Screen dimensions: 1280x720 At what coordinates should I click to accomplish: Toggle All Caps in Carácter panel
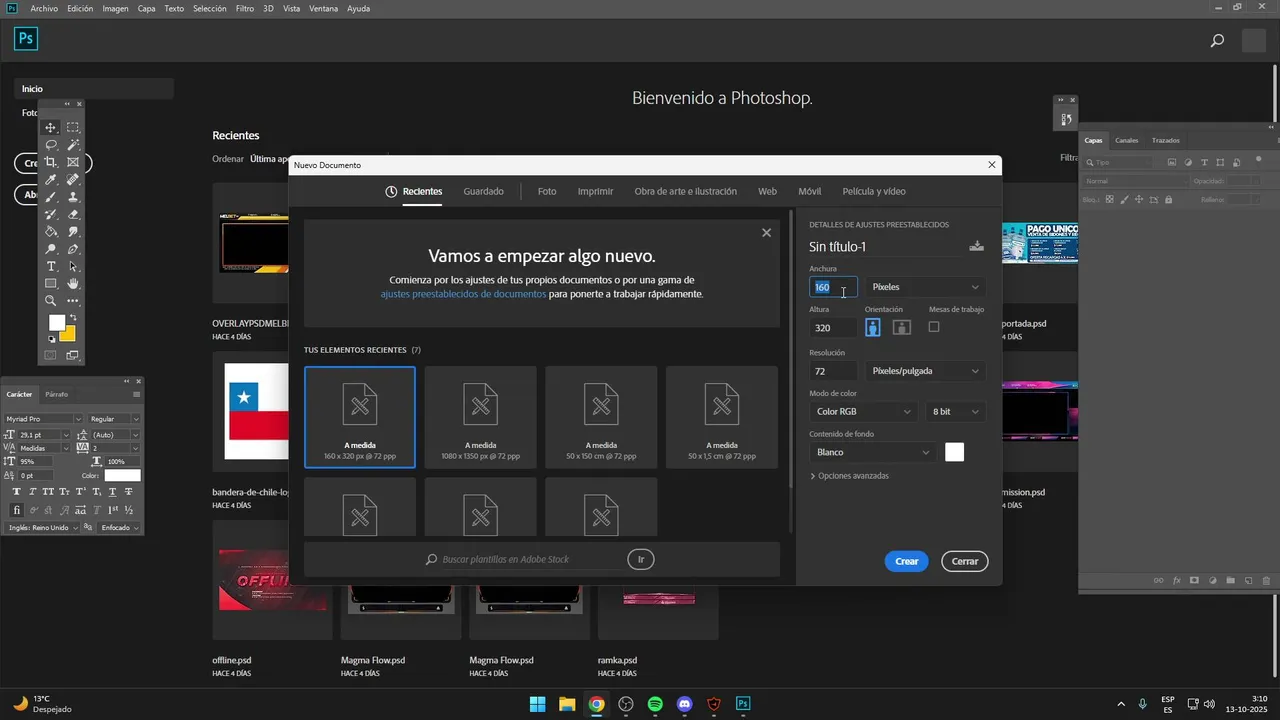point(48,492)
